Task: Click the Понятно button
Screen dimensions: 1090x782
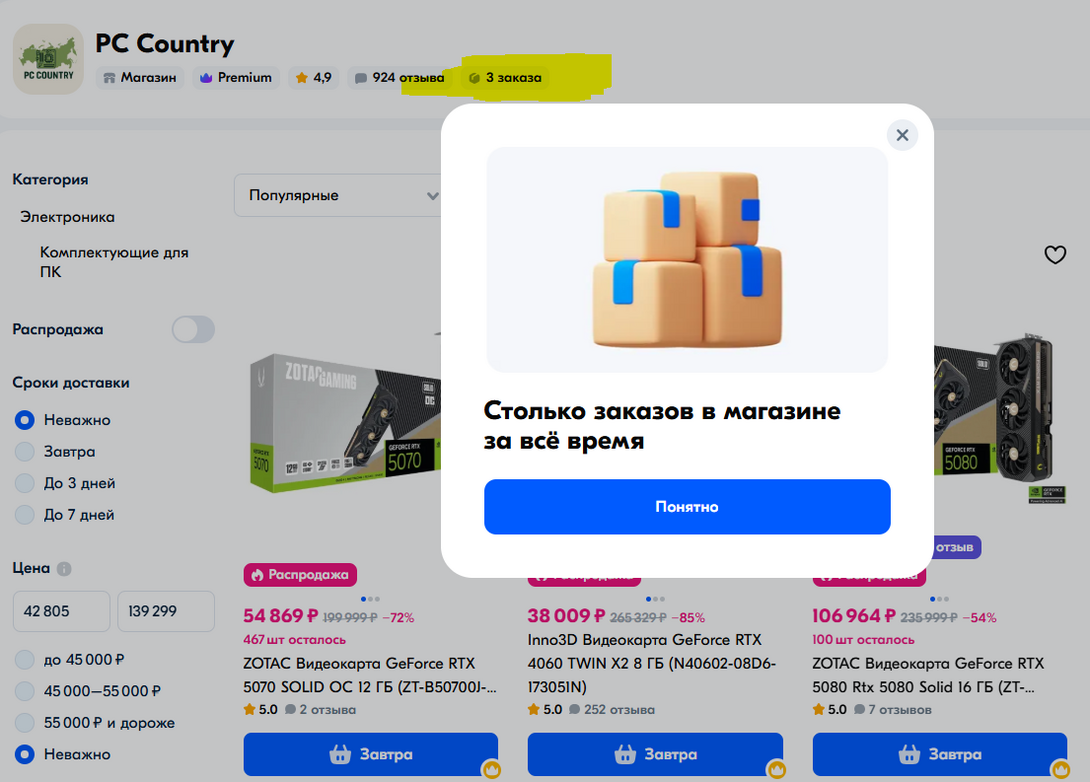Action: pyautogui.click(x=687, y=507)
